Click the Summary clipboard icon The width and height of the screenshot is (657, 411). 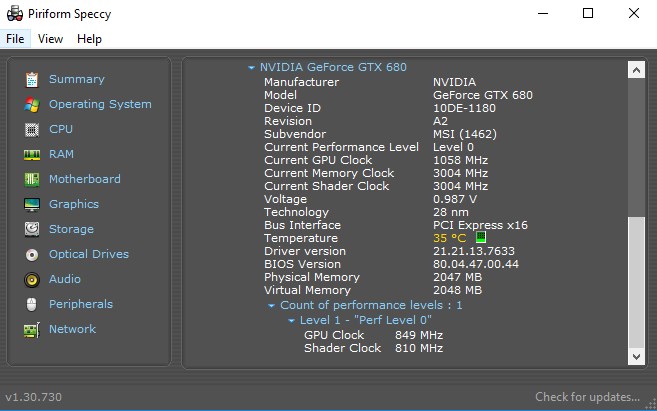coord(32,79)
